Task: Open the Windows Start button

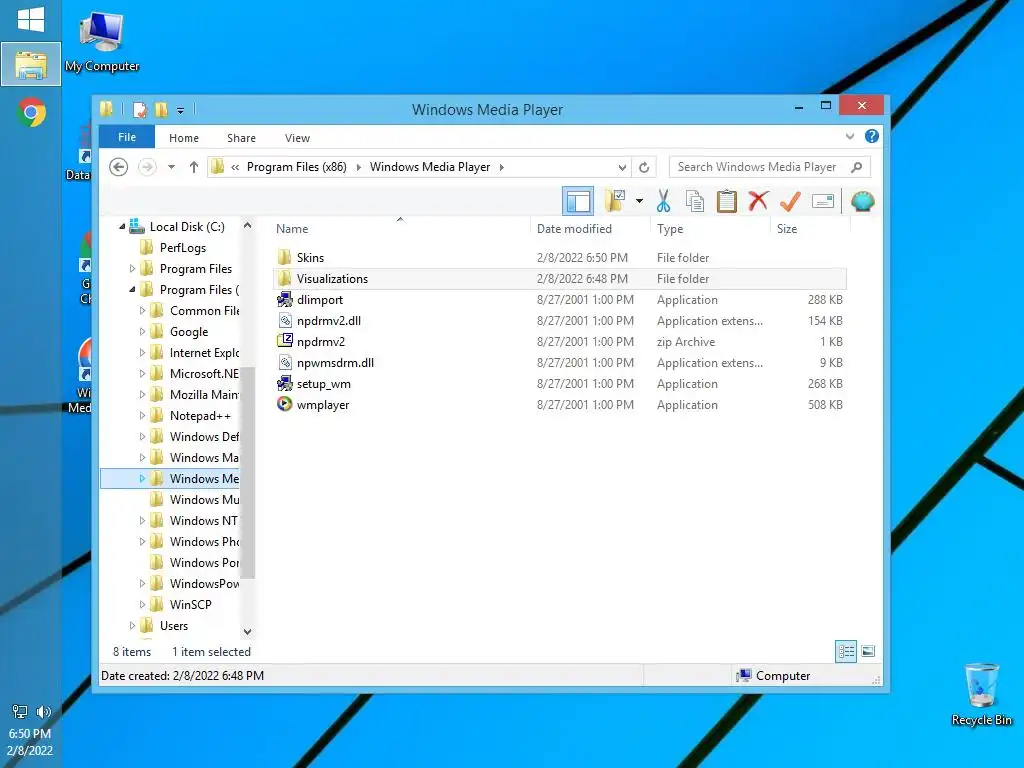Action: (x=31, y=20)
